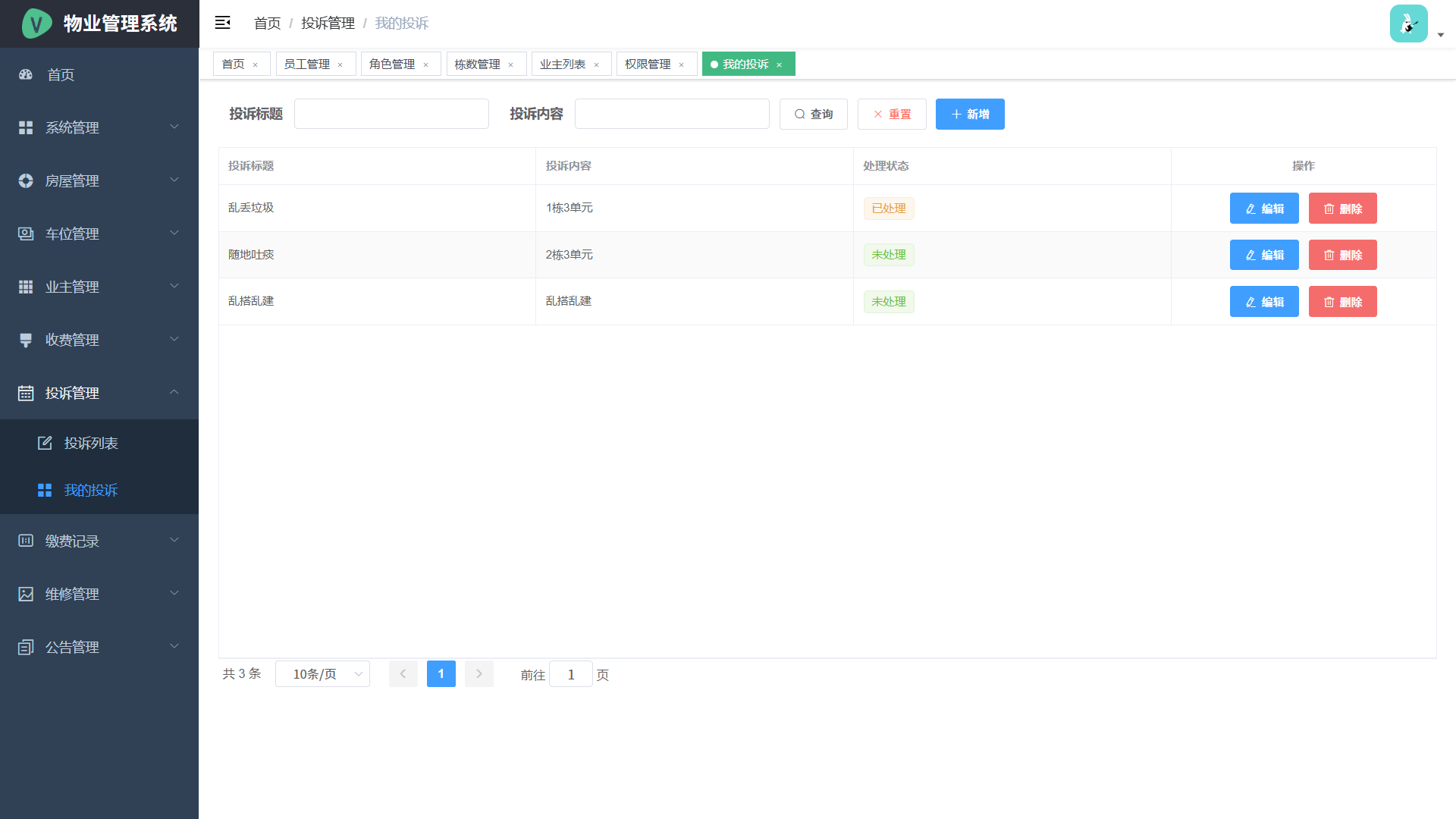1456x819 pixels.
Task: Click 新增 to add complaint
Action: 969,115
